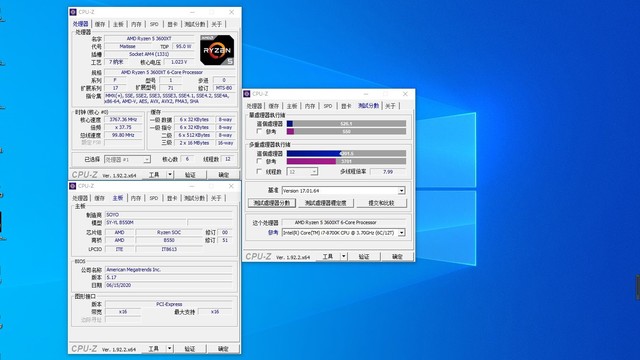Click multi-thread reference bar 3701
Image resolution: width=640 pixels, height=360 pixels.
(x=346, y=161)
